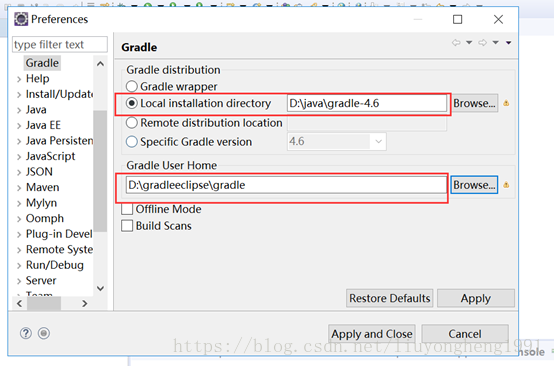Viewport: 554px width, 366px height.
Task: Browse for local installation directory
Action: (475, 103)
